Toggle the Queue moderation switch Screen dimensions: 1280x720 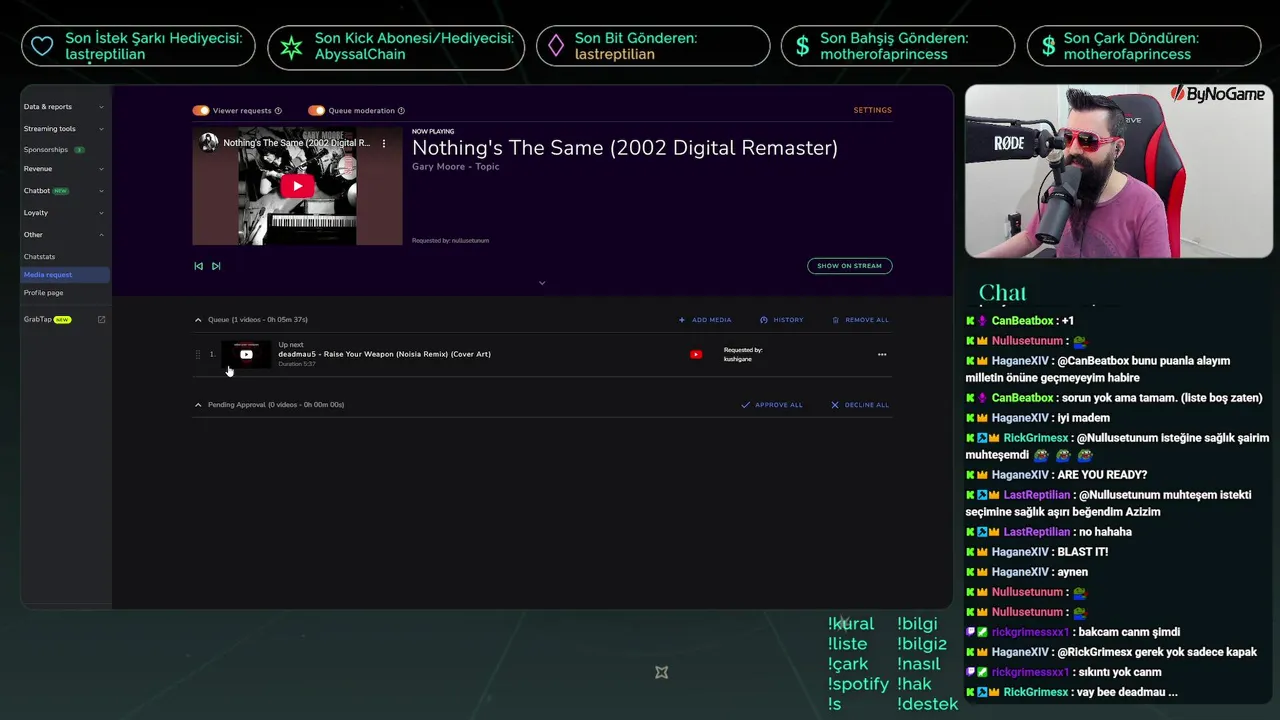coord(317,110)
